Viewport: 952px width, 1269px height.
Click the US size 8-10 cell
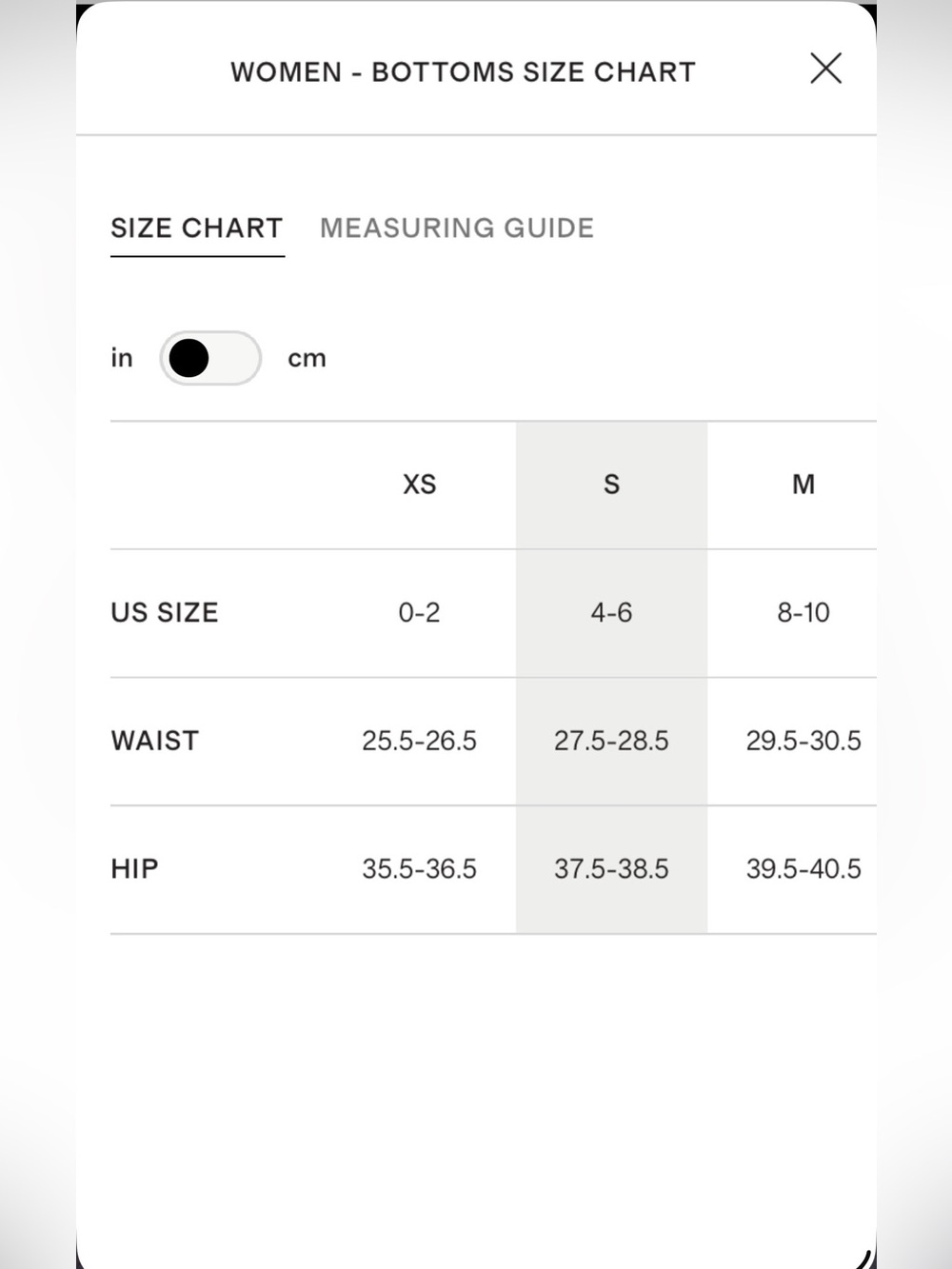click(803, 612)
